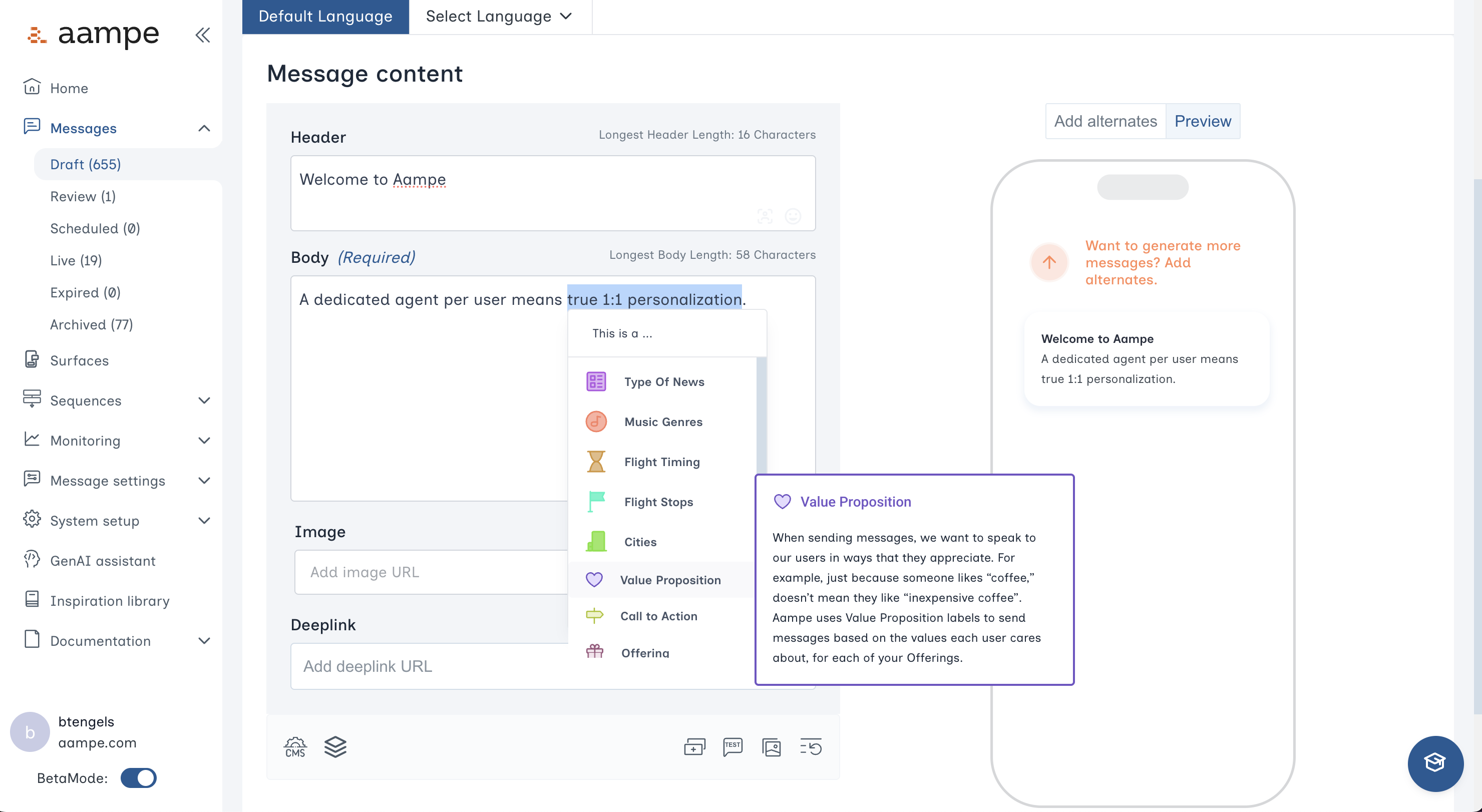Open the TEST message tool
This screenshot has width=1482, height=812.
[732, 746]
